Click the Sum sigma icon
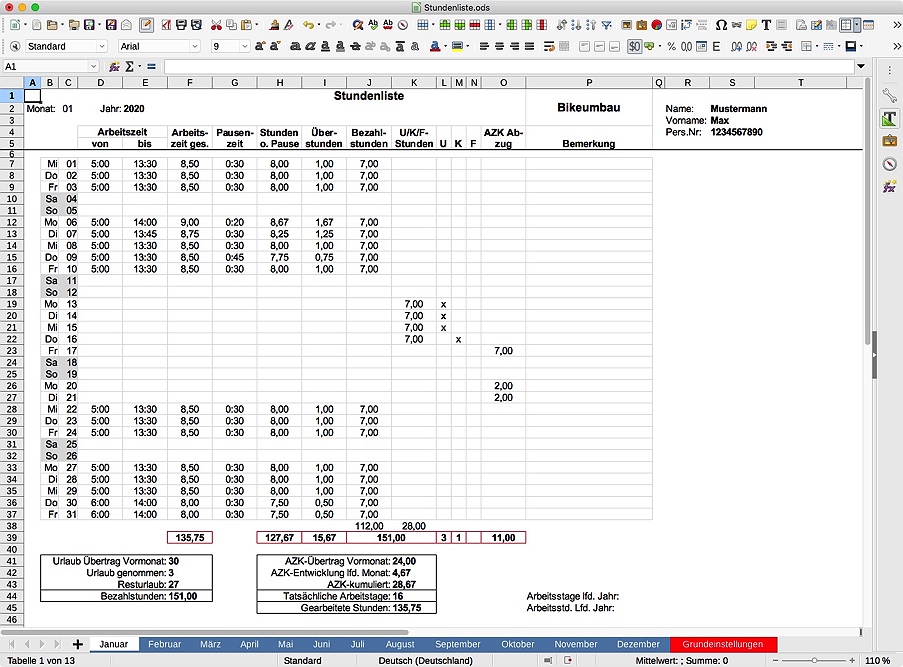 pos(129,66)
